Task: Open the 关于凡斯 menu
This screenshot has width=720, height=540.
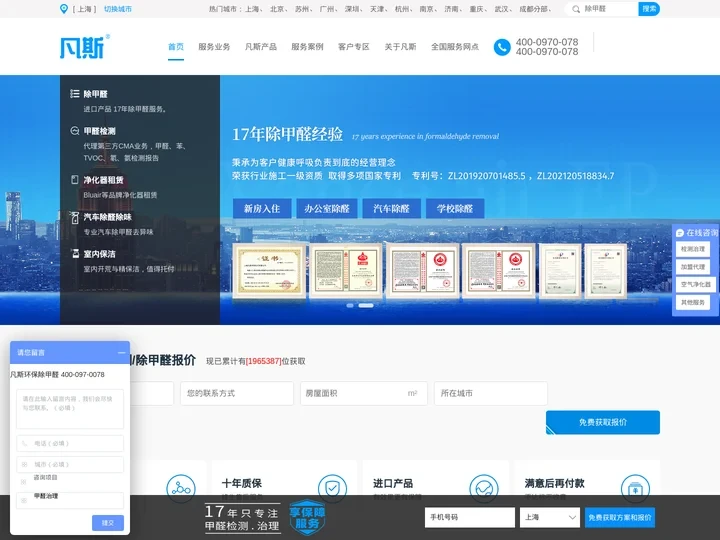Action: click(400, 47)
